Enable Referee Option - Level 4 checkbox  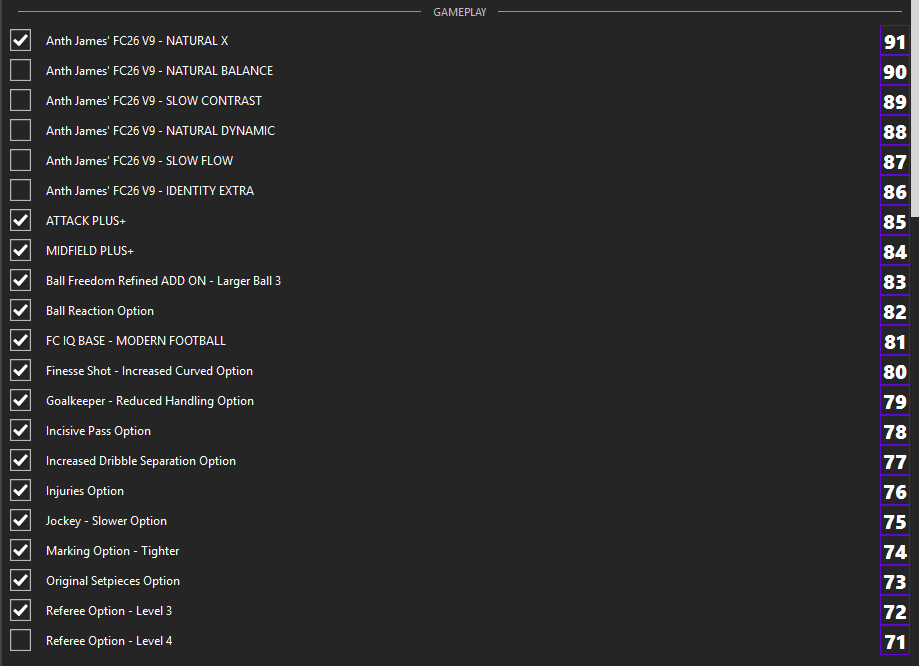(21, 640)
